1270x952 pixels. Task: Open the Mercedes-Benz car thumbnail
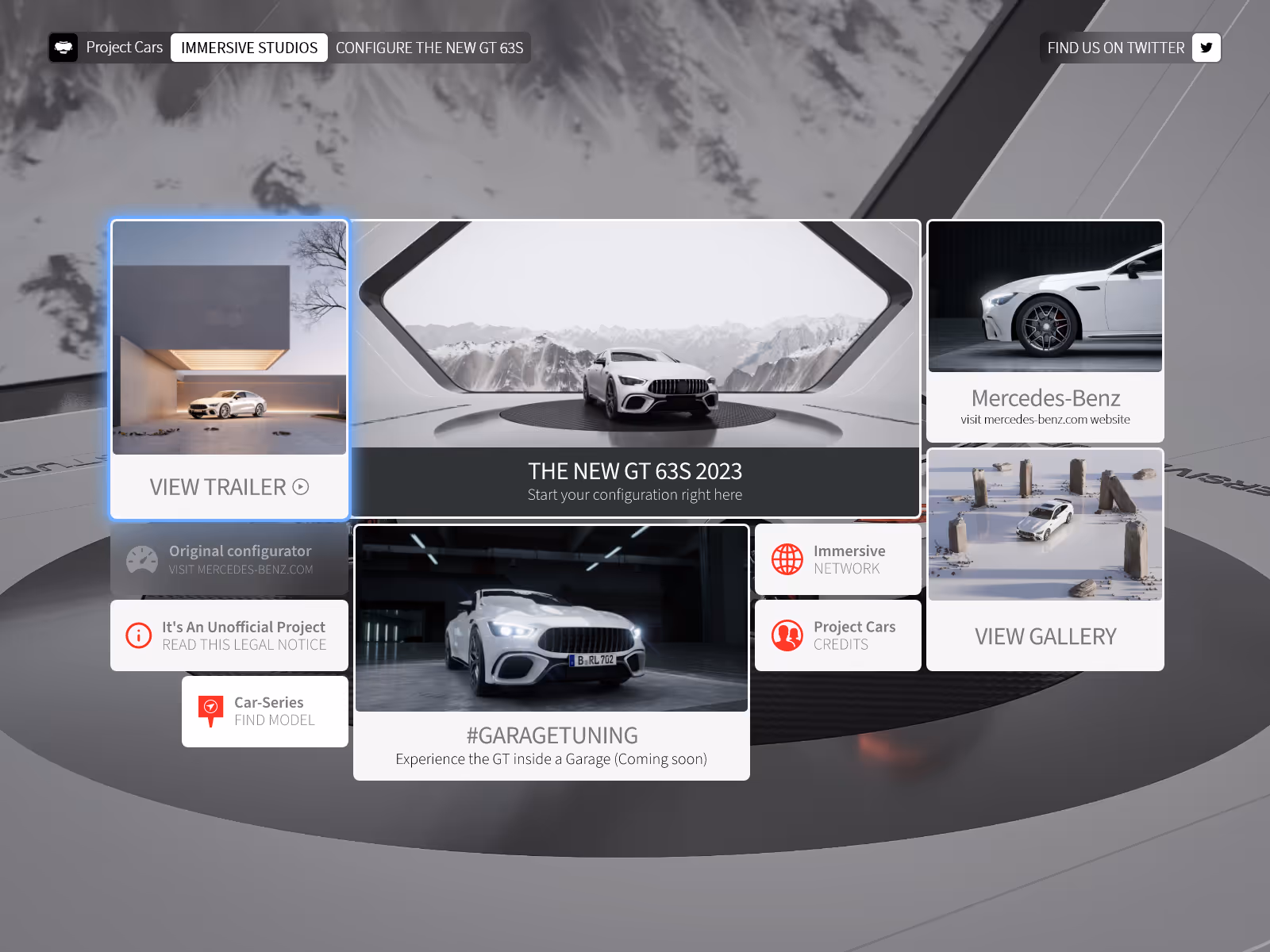point(1045,297)
